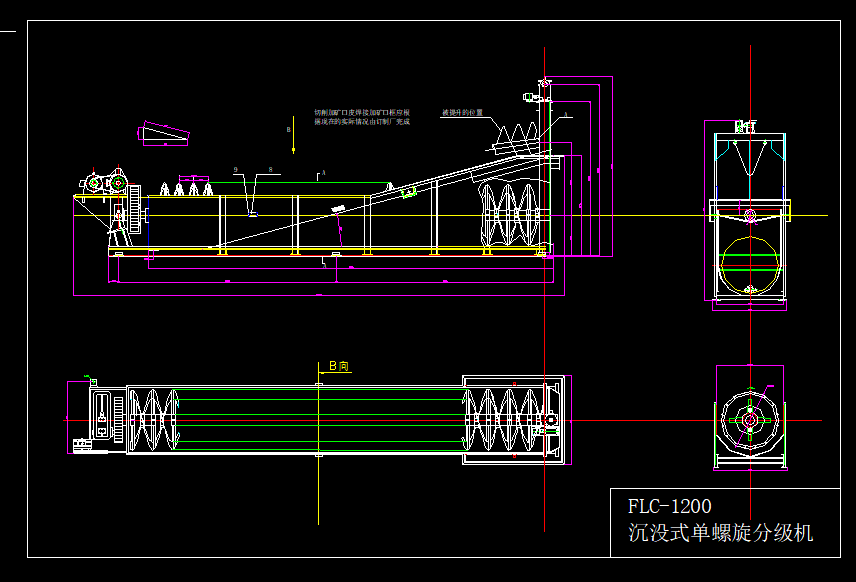The height and width of the screenshot is (582, 856).
Task: Select the 被提升的位置 annotation
Action: point(462,112)
